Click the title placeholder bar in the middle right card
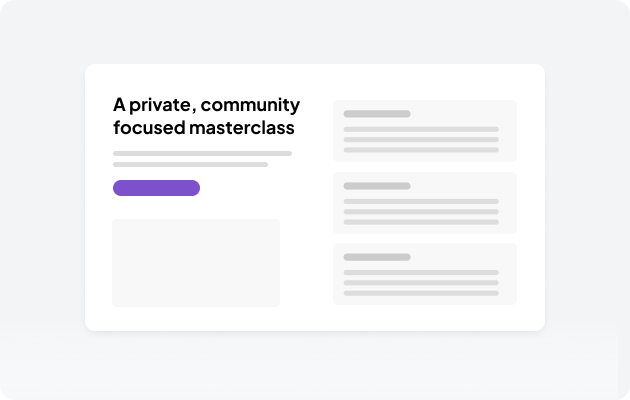Viewport: 630px width, 400px height. coord(377,186)
